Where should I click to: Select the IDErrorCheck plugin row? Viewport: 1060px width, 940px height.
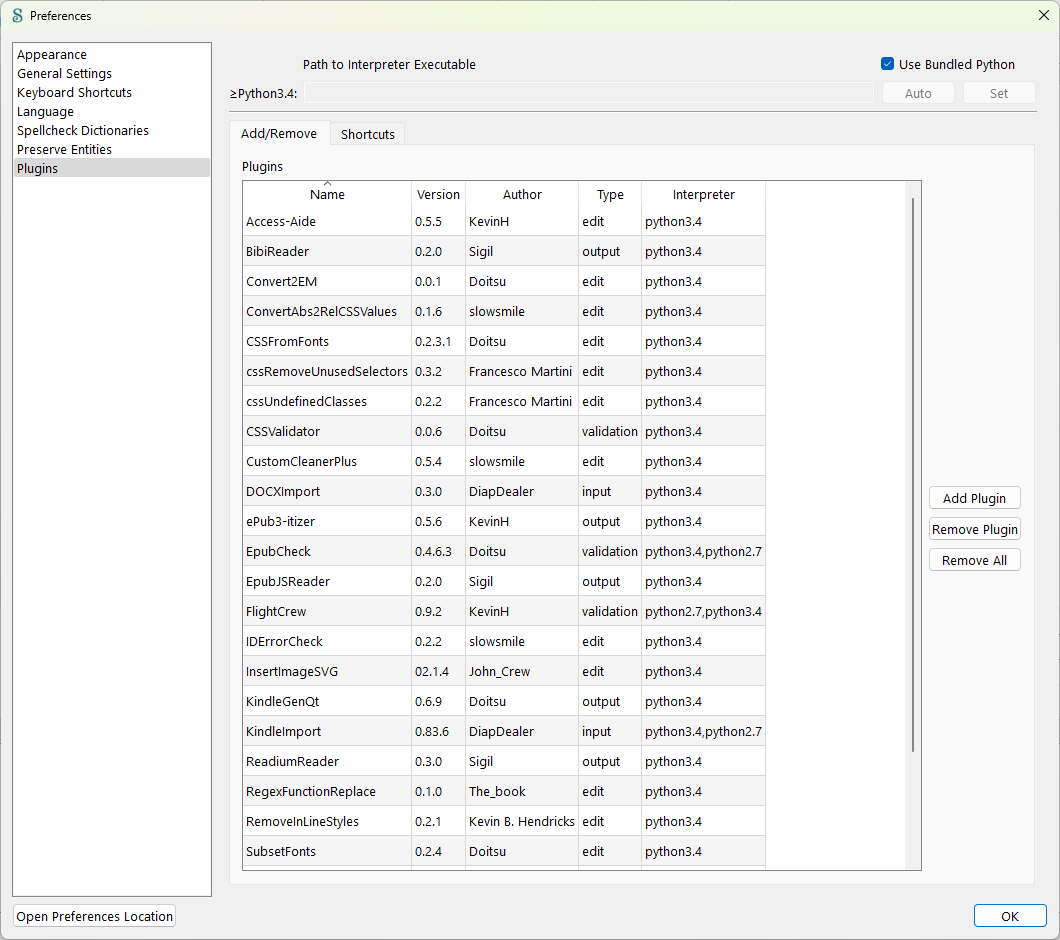tap(504, 641)
